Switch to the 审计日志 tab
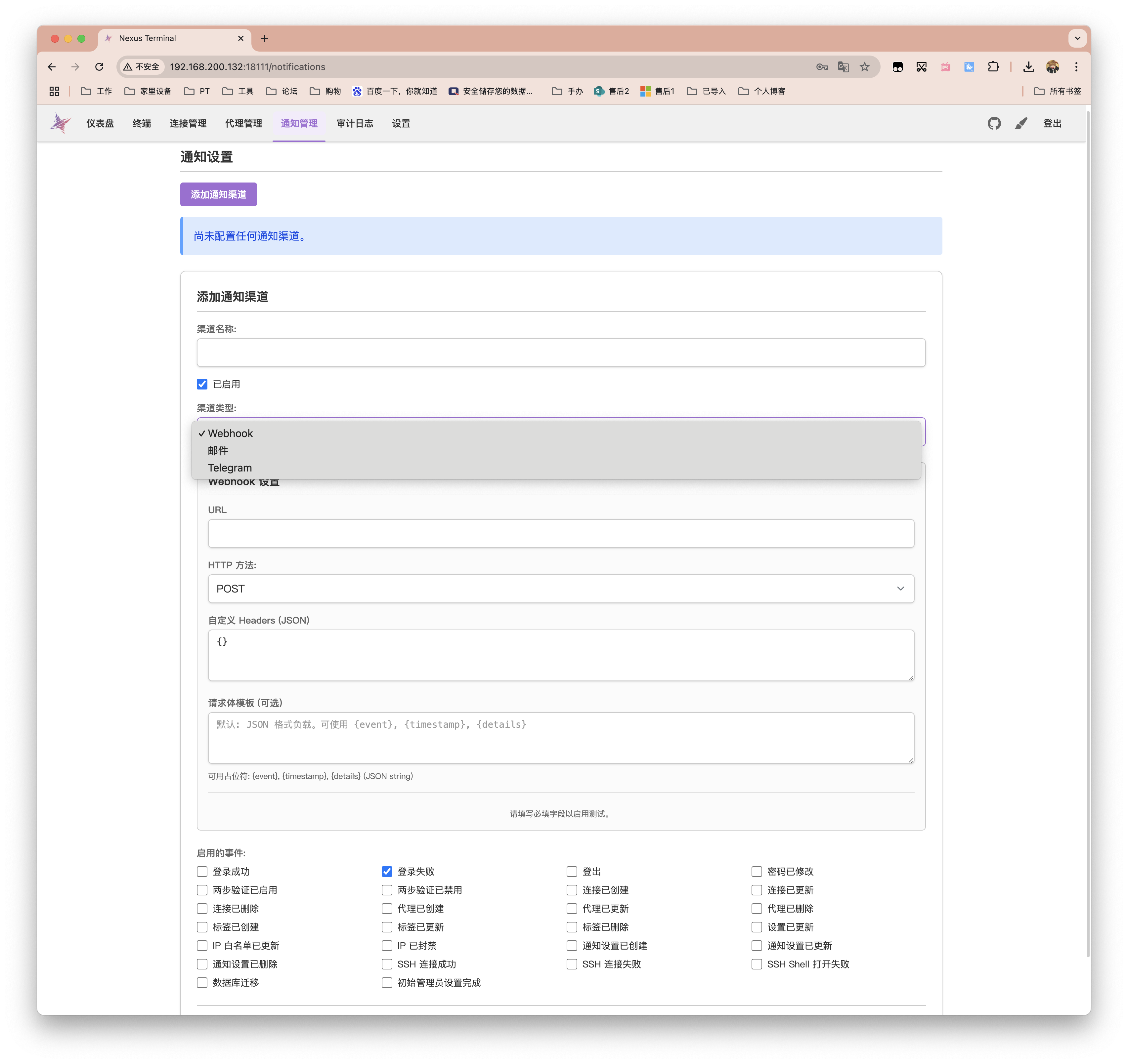The image size is (1128, 1064). click(x=355, y=123)
